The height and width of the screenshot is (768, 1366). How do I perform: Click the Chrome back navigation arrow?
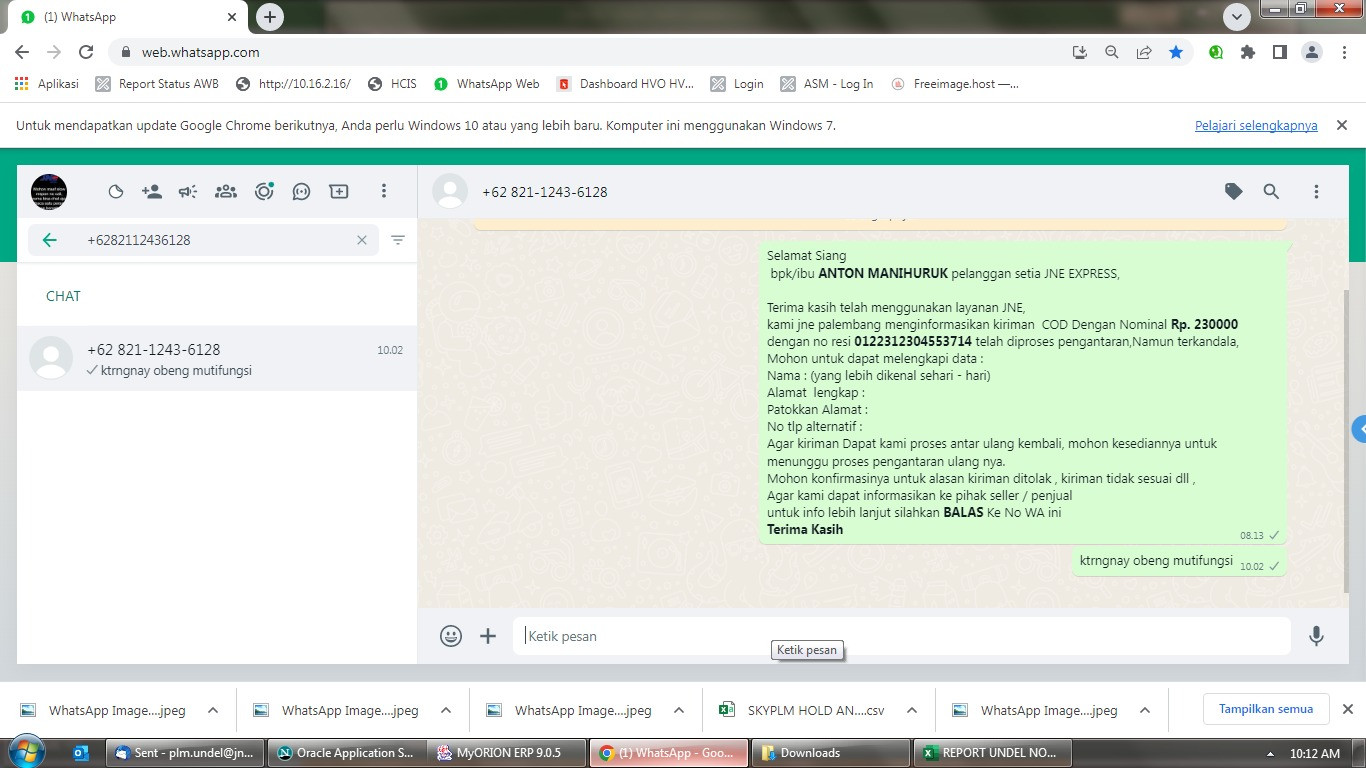(22, 52)
